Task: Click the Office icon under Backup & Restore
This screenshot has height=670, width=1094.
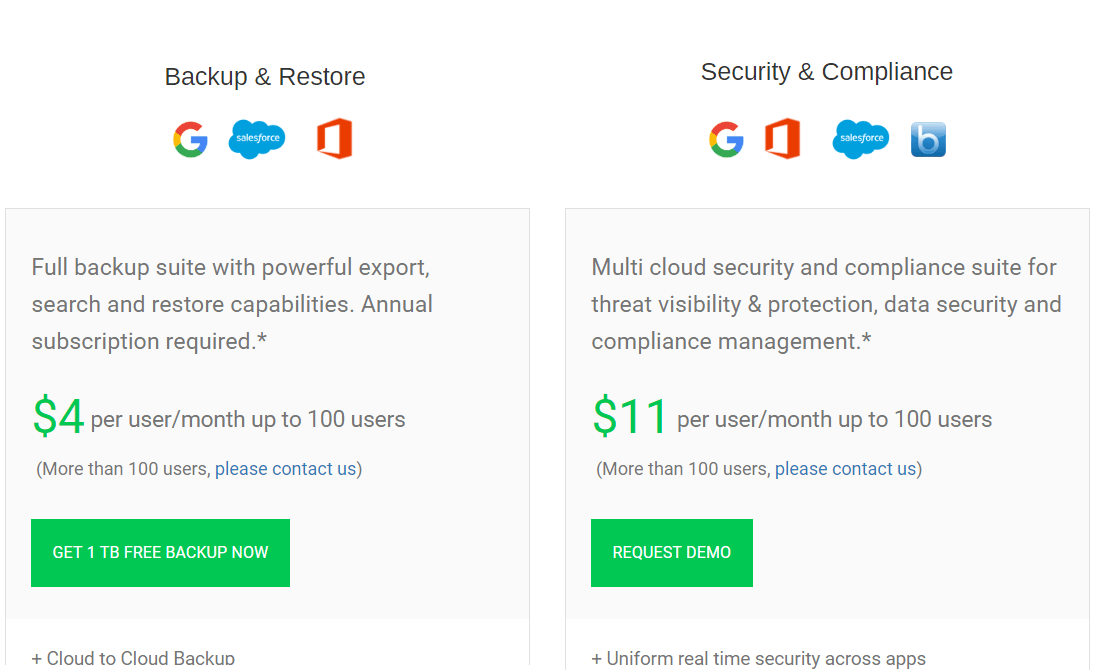Action: 334,139
